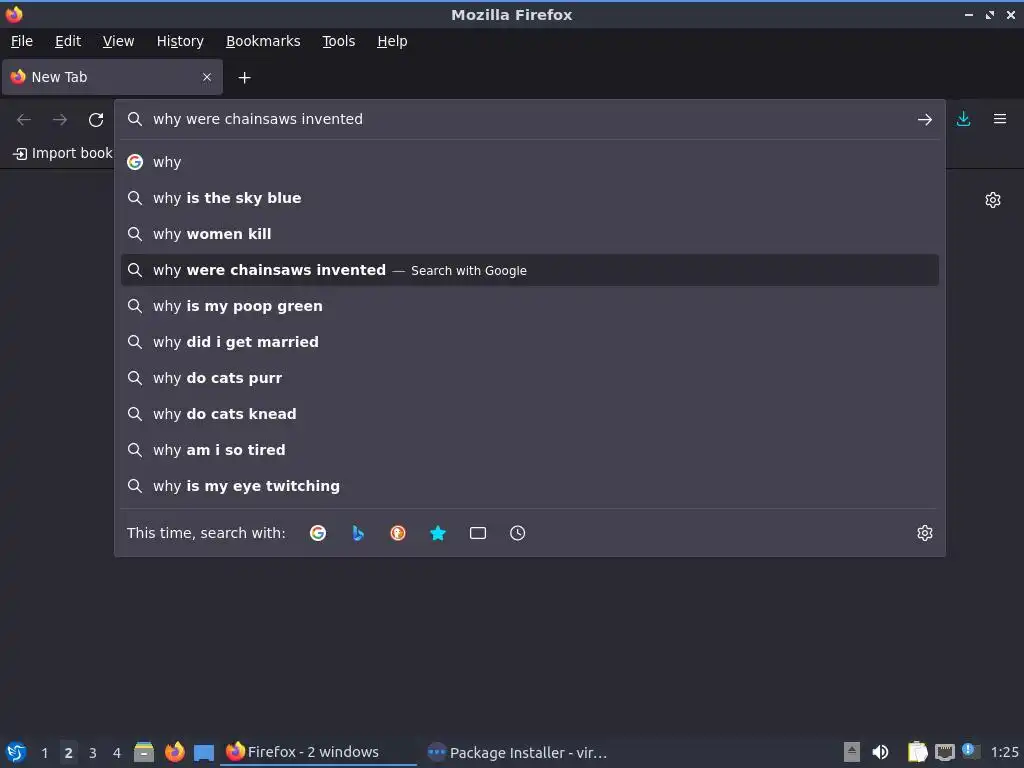
Task: Launch Firefox from taskbar quick launcher
Action: [174, 752]
